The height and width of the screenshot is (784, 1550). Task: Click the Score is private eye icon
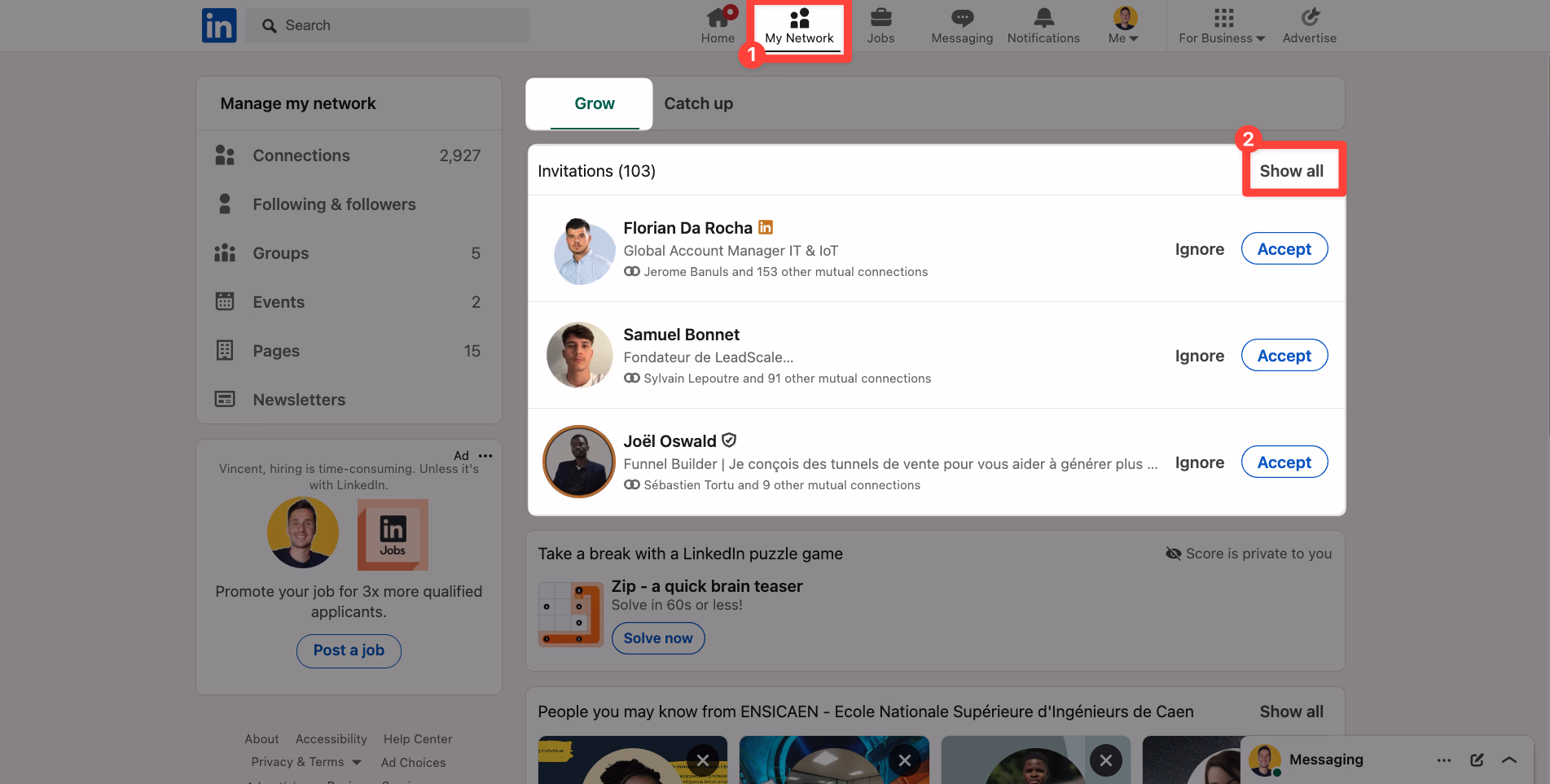1173,554
